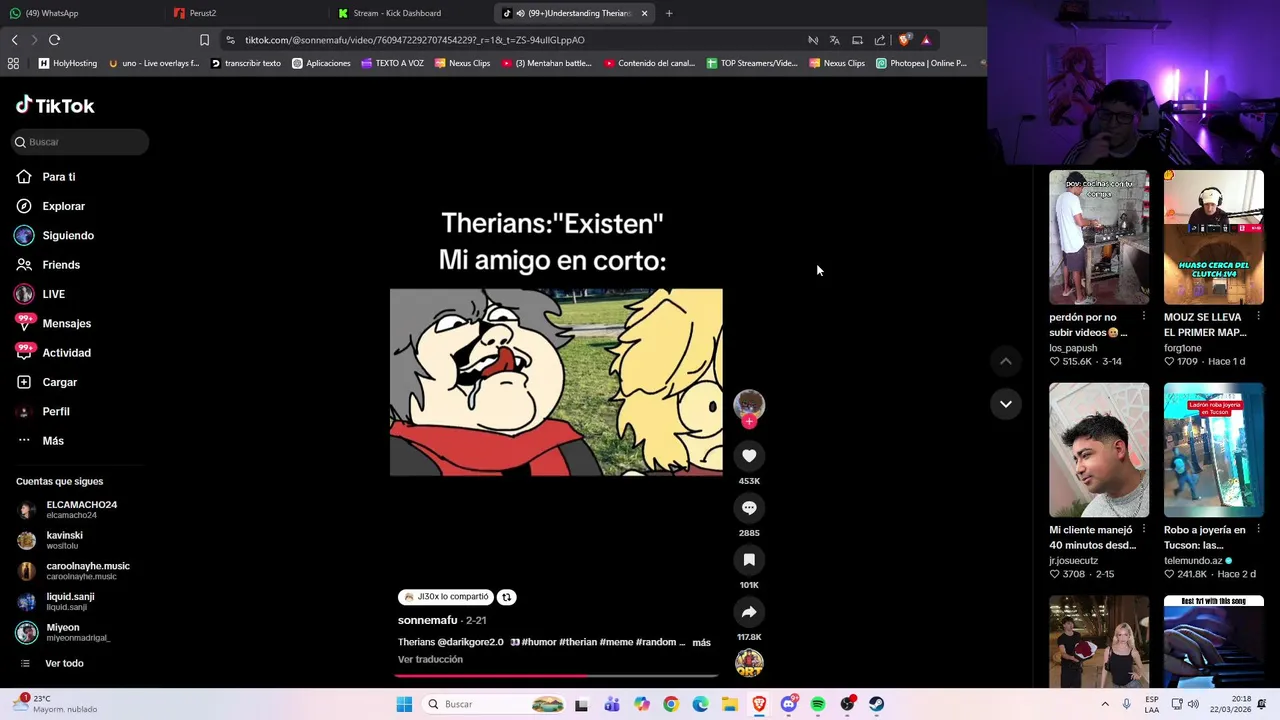The image size is (1280, 720).
Task: Share video with the arrow icon
Action: click(x=749, y=612)
